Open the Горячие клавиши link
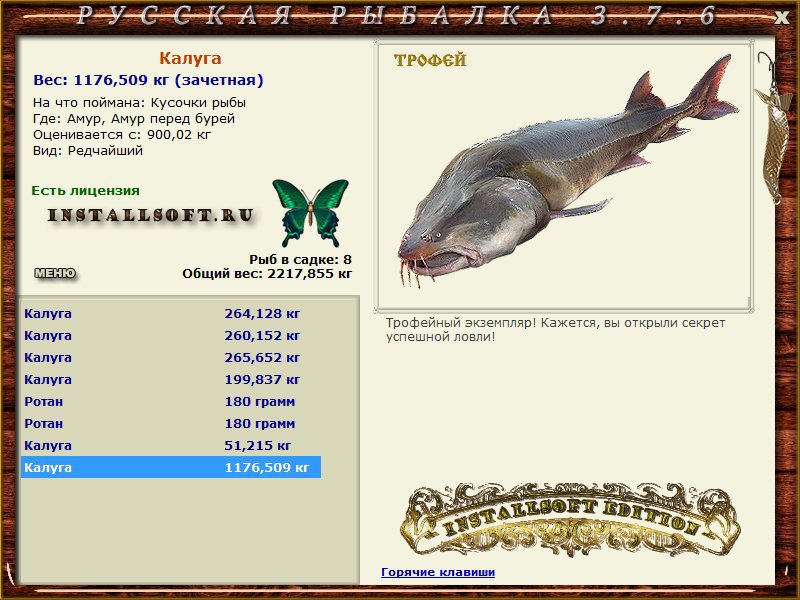 coord(438,572)
